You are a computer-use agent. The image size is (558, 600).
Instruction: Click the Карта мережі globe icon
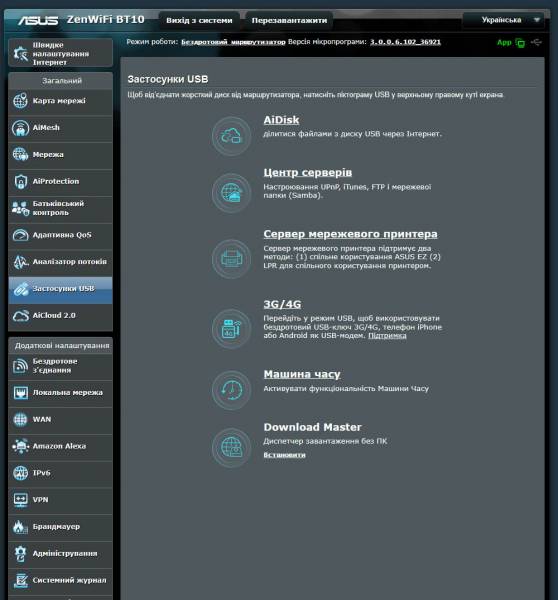click(20, 101)
